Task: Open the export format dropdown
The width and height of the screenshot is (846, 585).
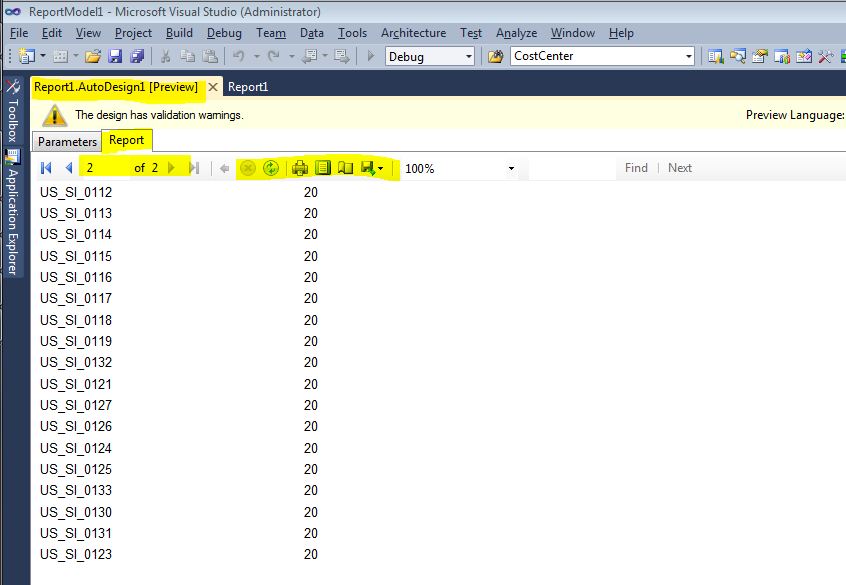Action: click(x=381, y=167)
